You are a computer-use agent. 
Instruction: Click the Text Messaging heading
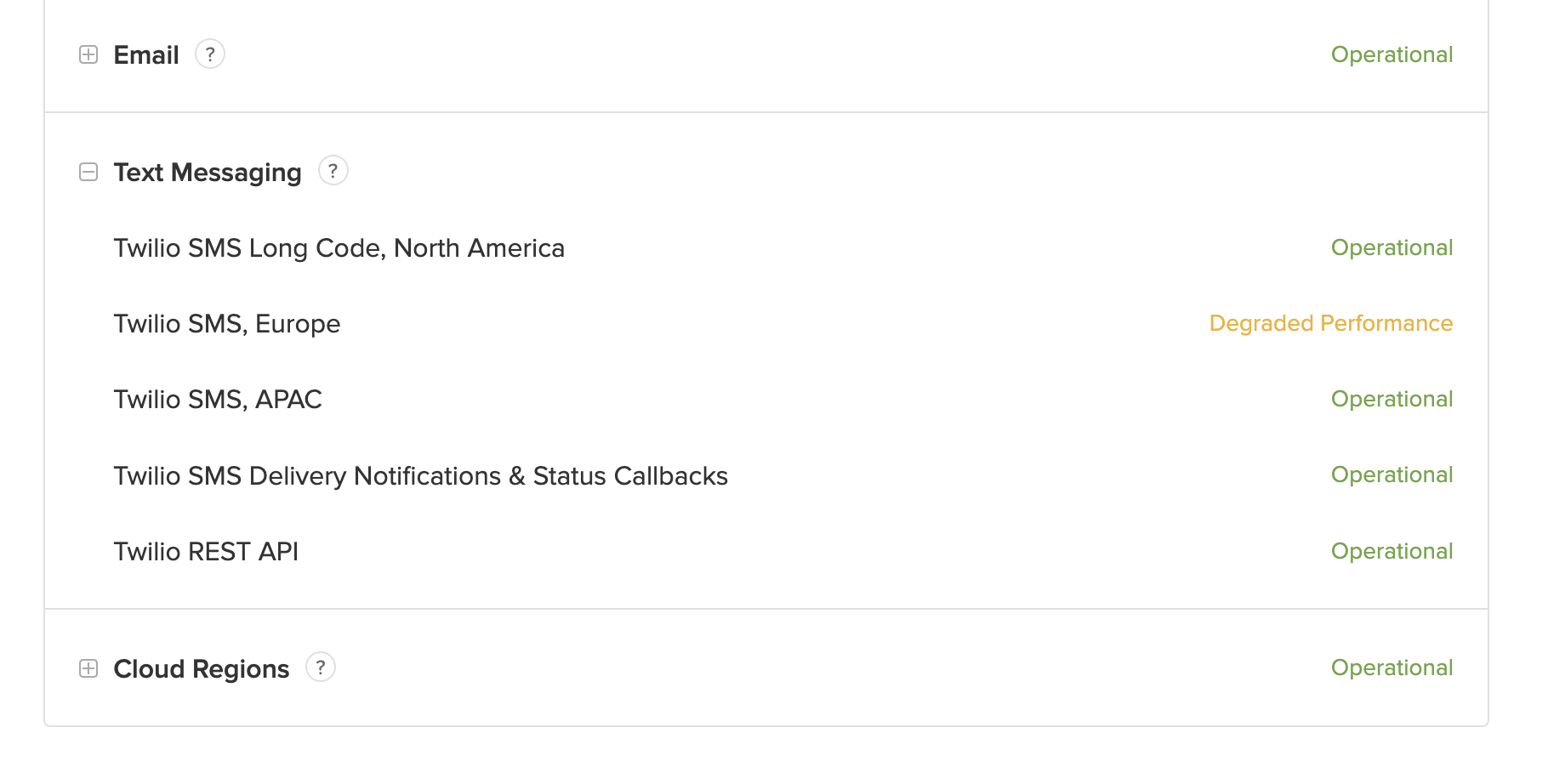tap(208, 173)
